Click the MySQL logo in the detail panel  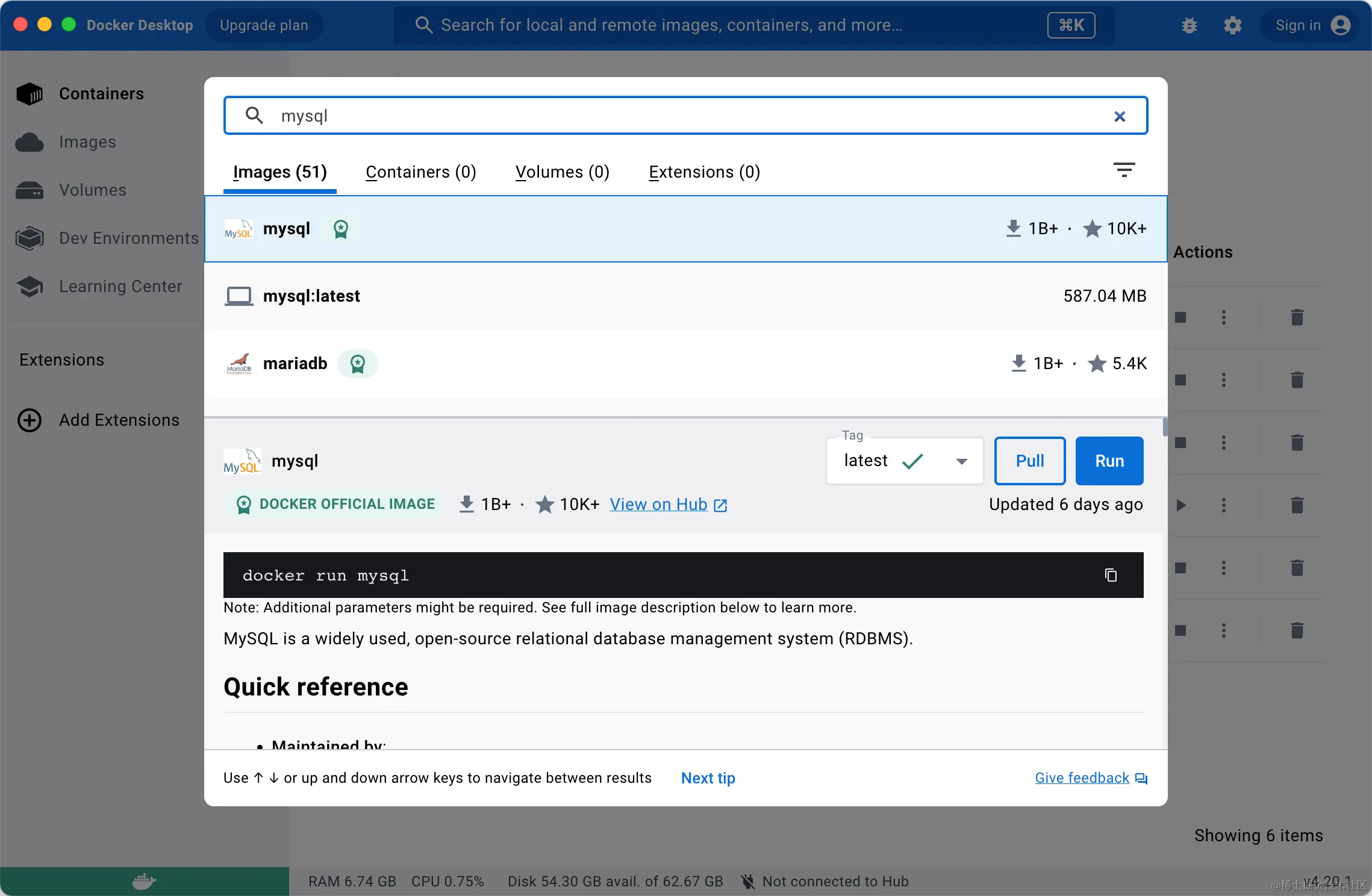(242, 461)
